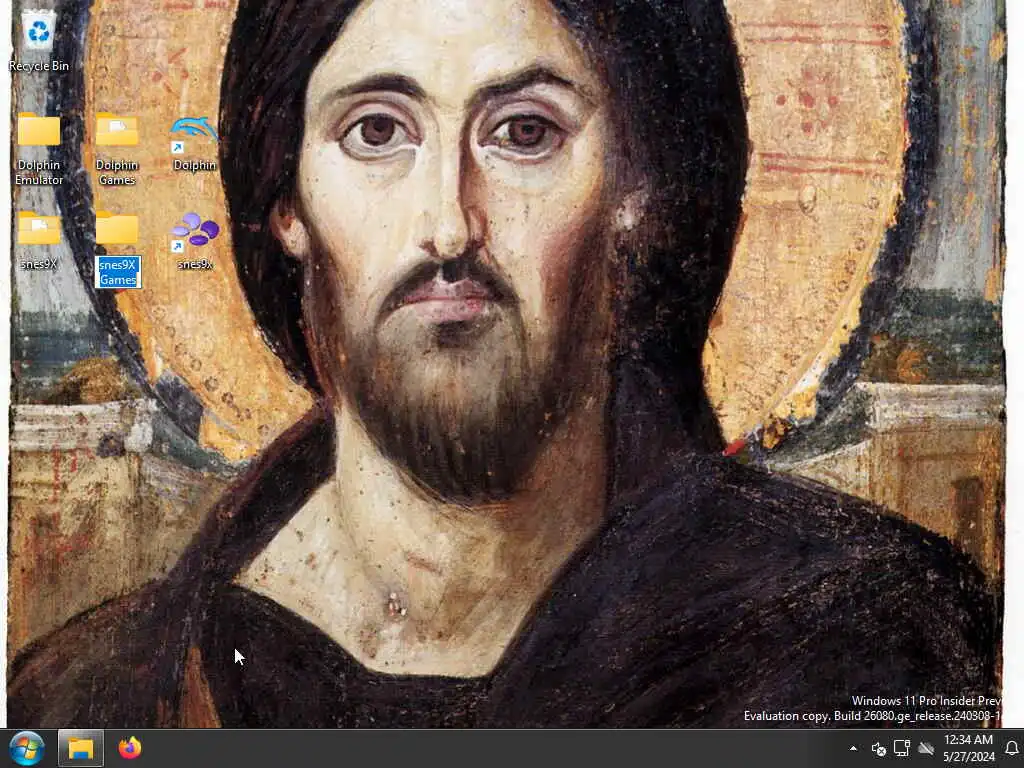
Task: Select the Dolphin Emulator folder
Action: tap(39, 129)
